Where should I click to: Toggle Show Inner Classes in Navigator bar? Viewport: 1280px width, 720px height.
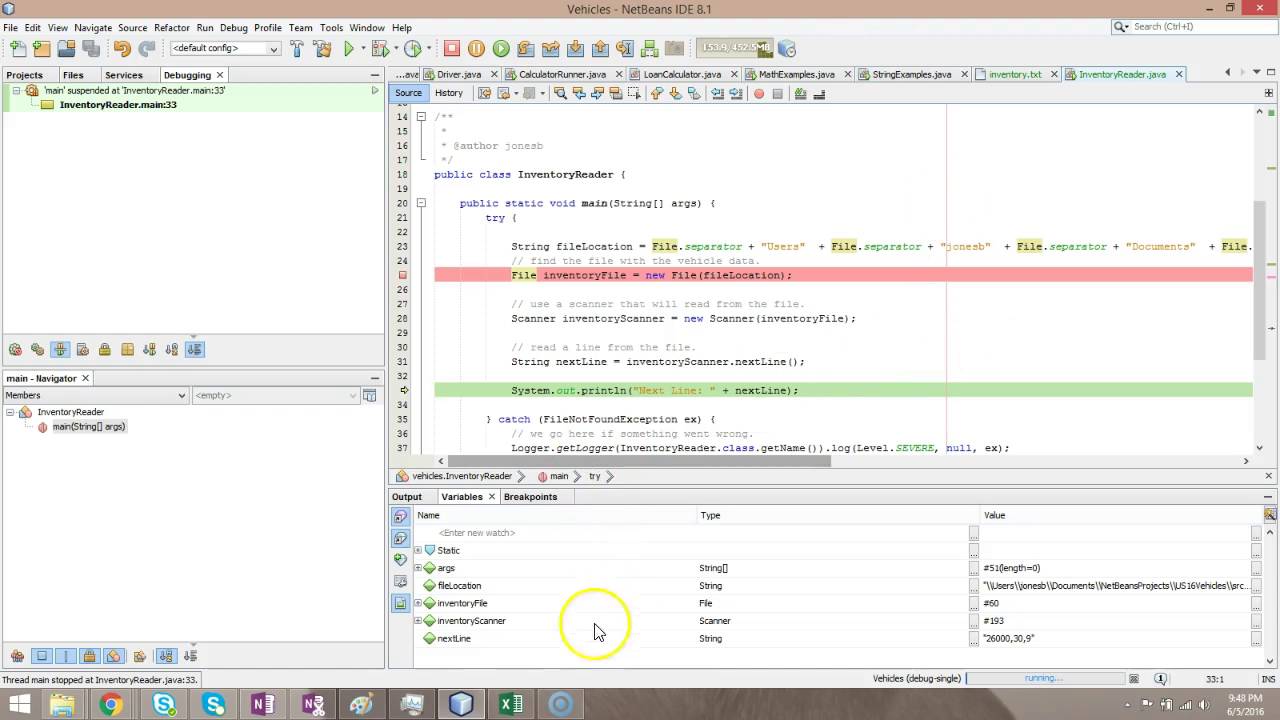[x=113, y=656]
